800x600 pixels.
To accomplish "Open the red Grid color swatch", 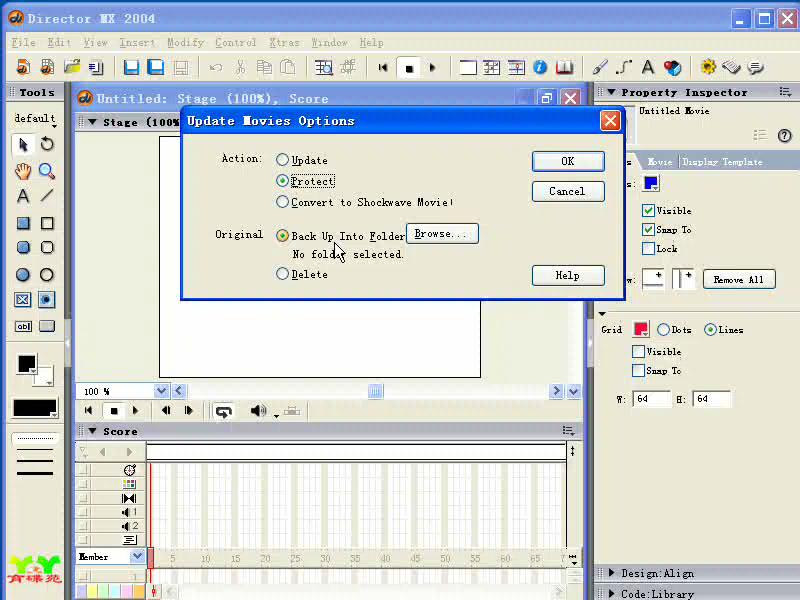I will point(640,329).
